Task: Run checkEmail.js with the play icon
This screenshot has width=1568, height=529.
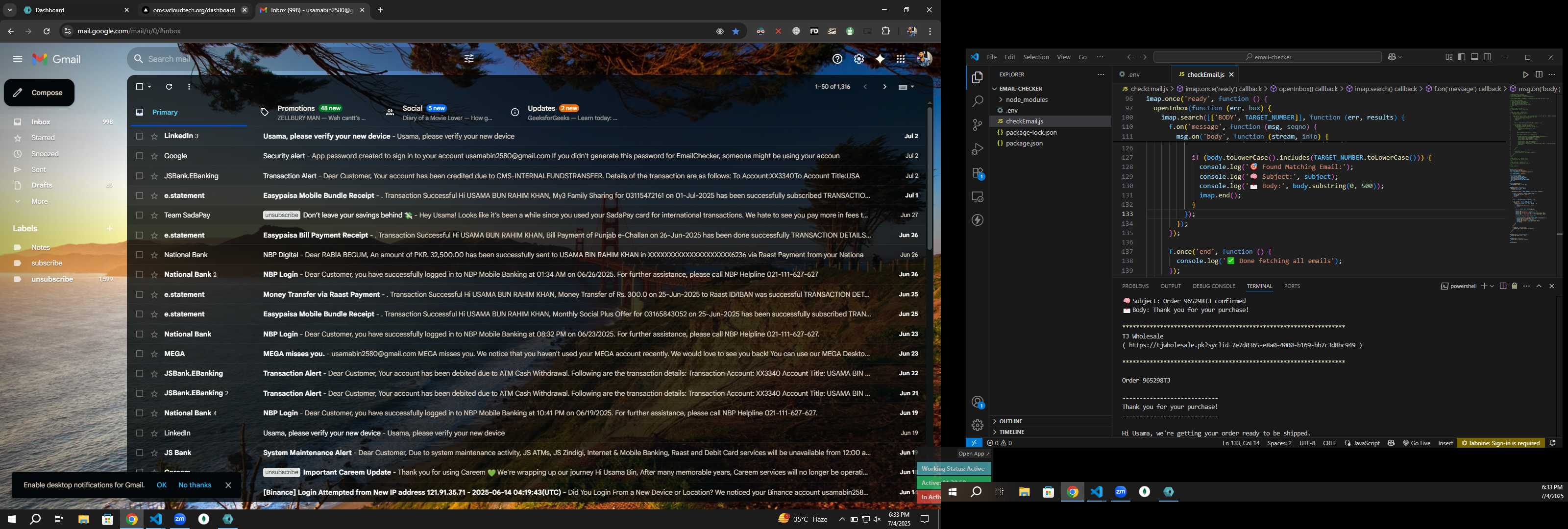Action: (1525, 75)
